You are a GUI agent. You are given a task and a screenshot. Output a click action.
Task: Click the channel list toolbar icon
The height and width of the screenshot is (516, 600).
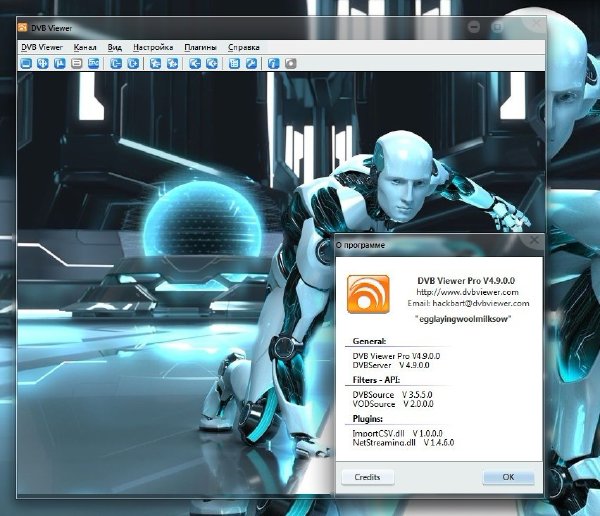[x=234, y=63]
